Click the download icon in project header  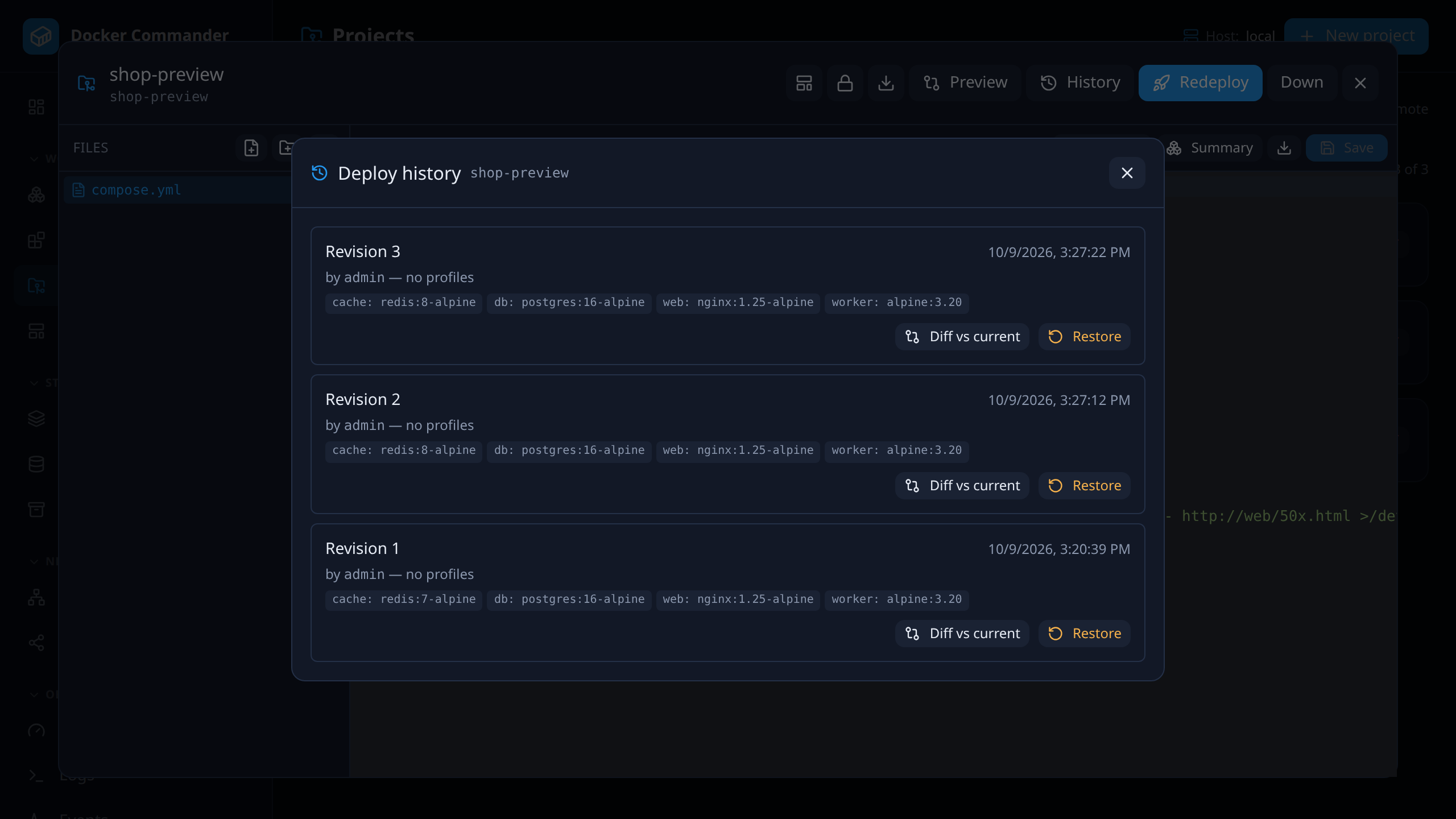coord(886,83)
